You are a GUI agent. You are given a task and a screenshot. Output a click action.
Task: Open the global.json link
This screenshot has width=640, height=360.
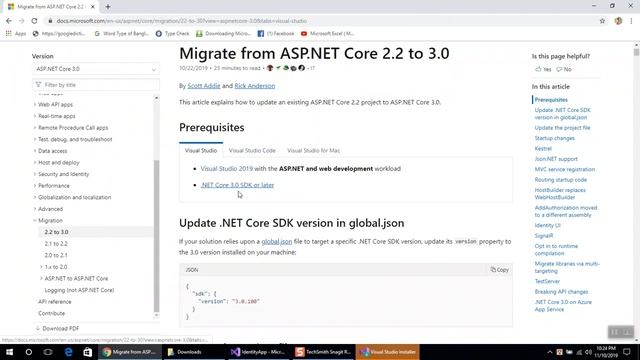point(277,241)
